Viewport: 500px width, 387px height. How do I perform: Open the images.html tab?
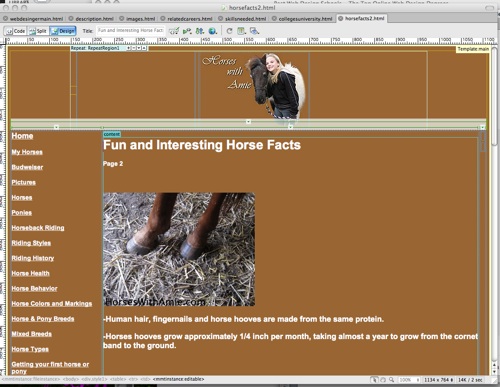[x=138, y=19]
